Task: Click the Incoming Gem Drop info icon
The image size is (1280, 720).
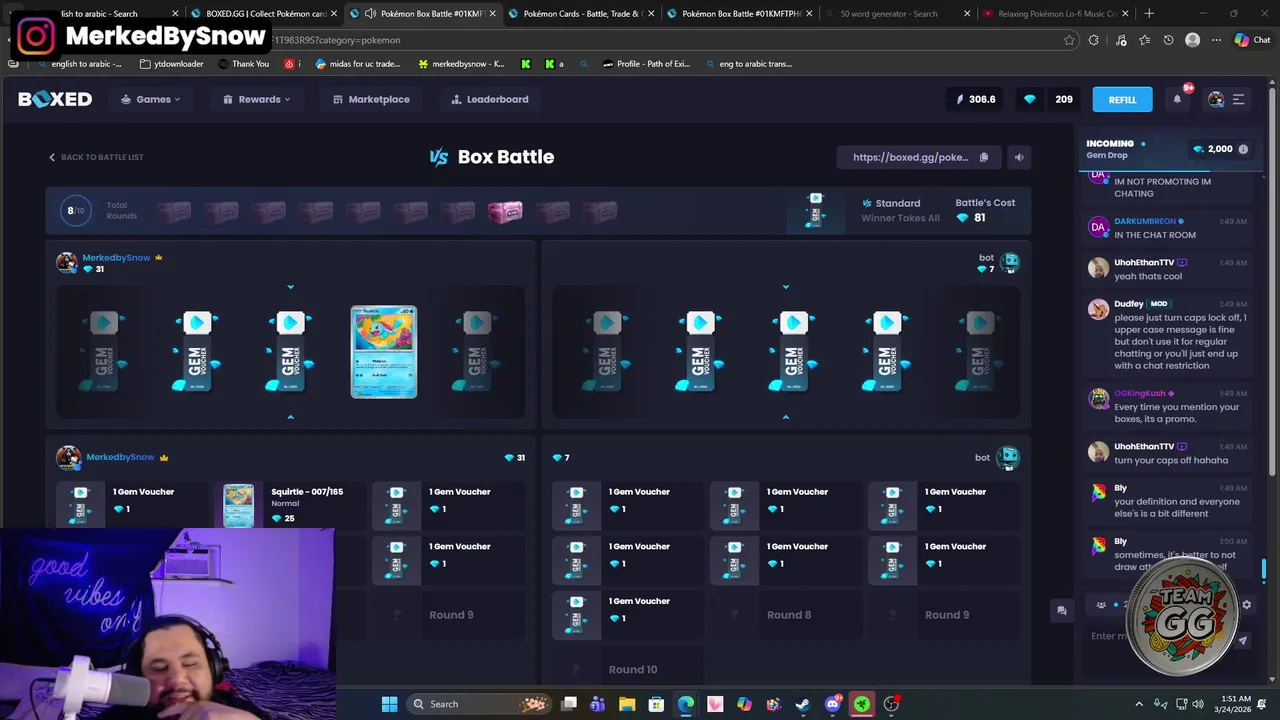Action: [x=1243, y=149]
